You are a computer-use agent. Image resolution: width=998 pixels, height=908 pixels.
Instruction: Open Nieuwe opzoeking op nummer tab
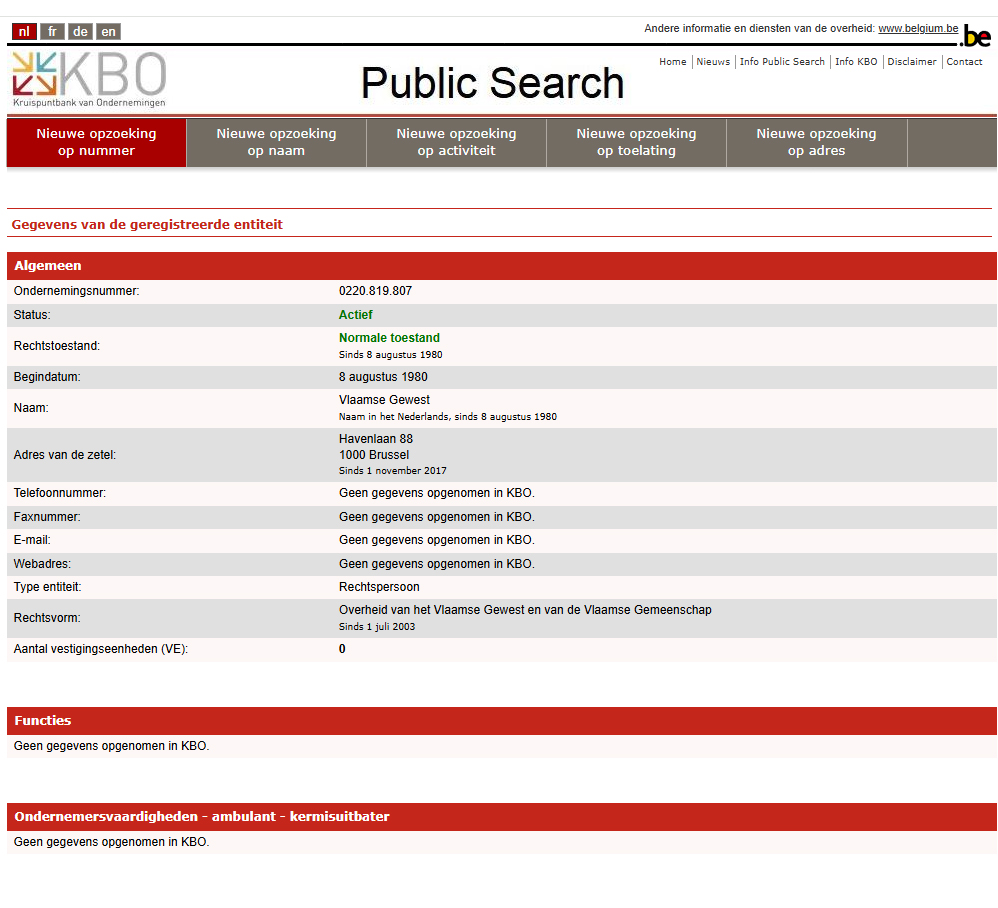[x=96, y=142]
